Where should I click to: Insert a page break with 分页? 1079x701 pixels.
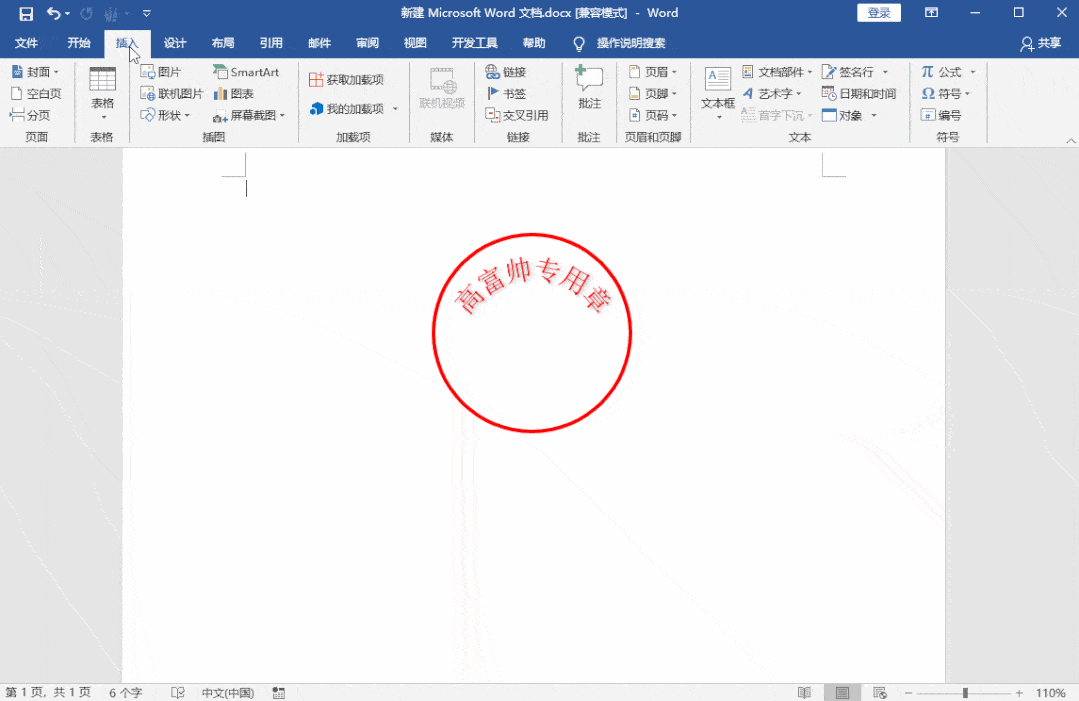click(30, 115)
